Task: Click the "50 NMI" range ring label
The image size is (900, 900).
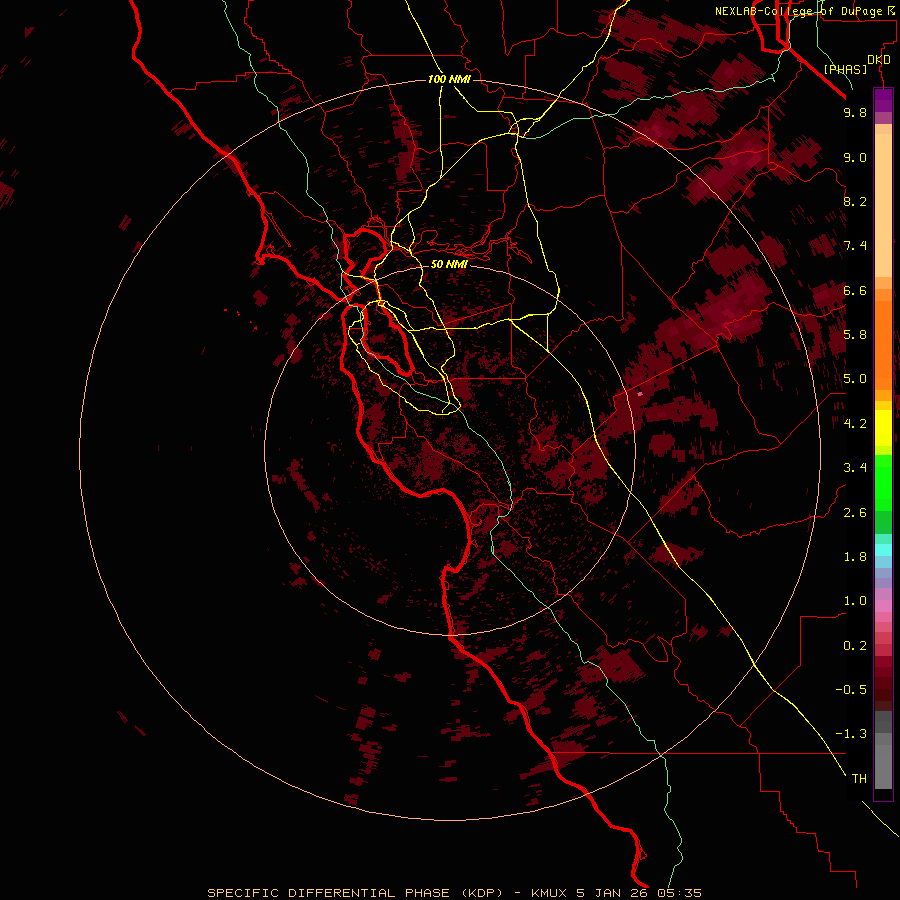Action: pos(449,264)
